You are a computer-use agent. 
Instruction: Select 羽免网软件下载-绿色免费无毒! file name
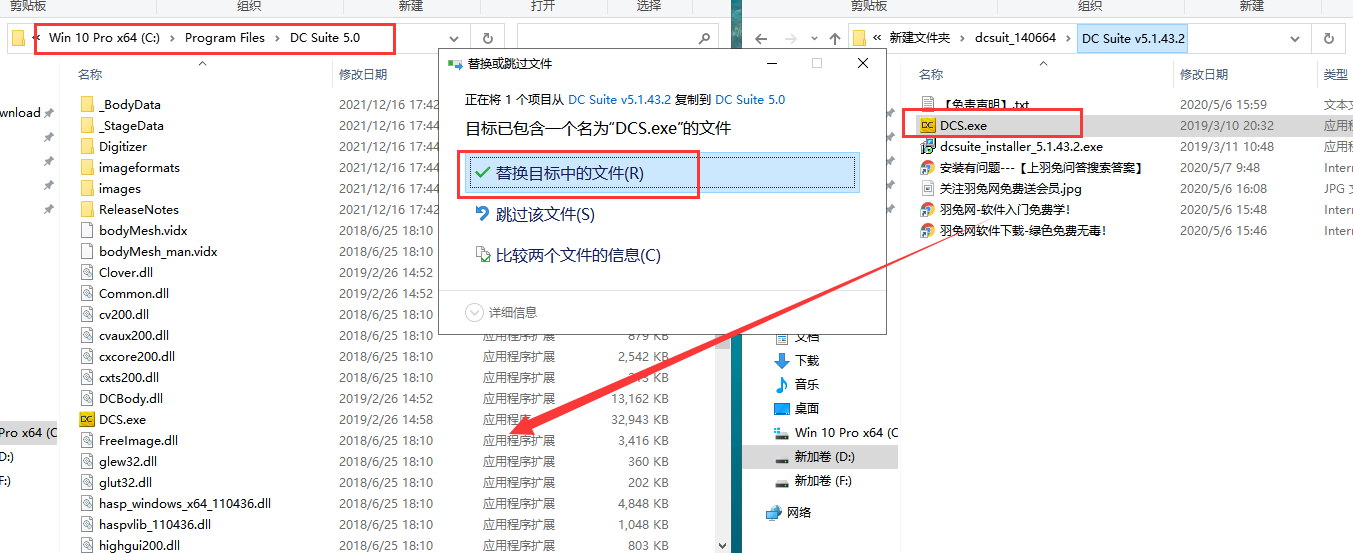pyautogui.click(x=1023, y=230)
